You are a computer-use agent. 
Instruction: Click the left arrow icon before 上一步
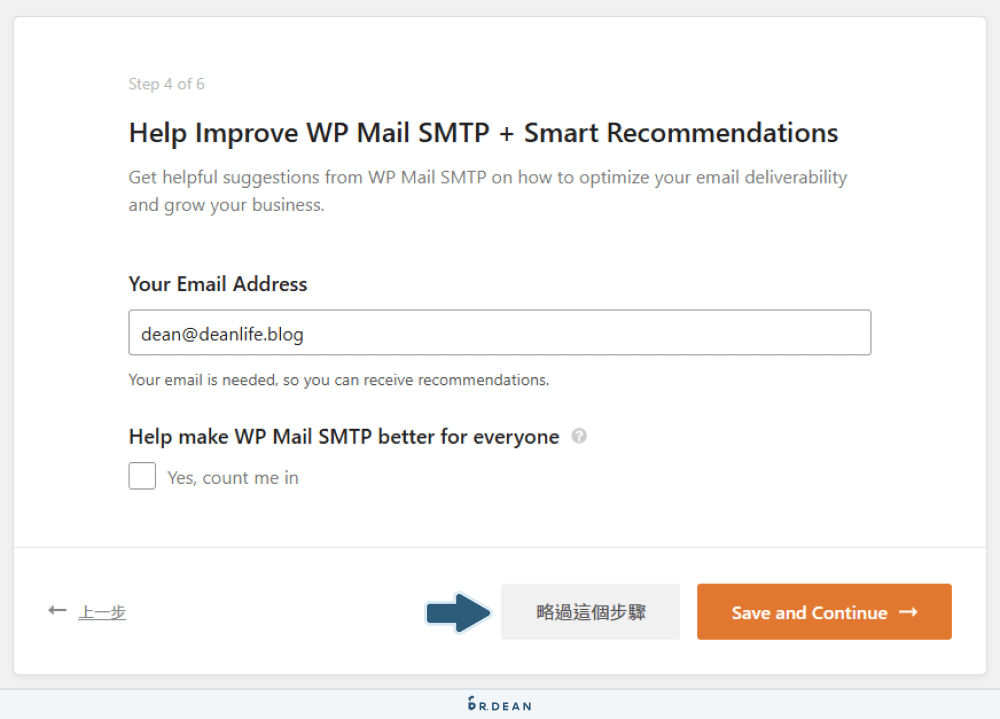[x=57, y=610]
